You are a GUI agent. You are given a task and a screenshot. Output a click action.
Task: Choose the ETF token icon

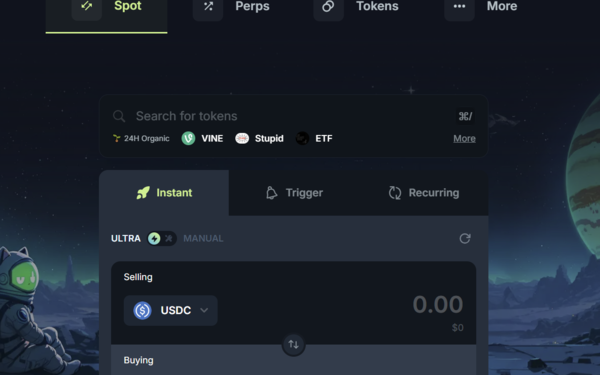302,138
